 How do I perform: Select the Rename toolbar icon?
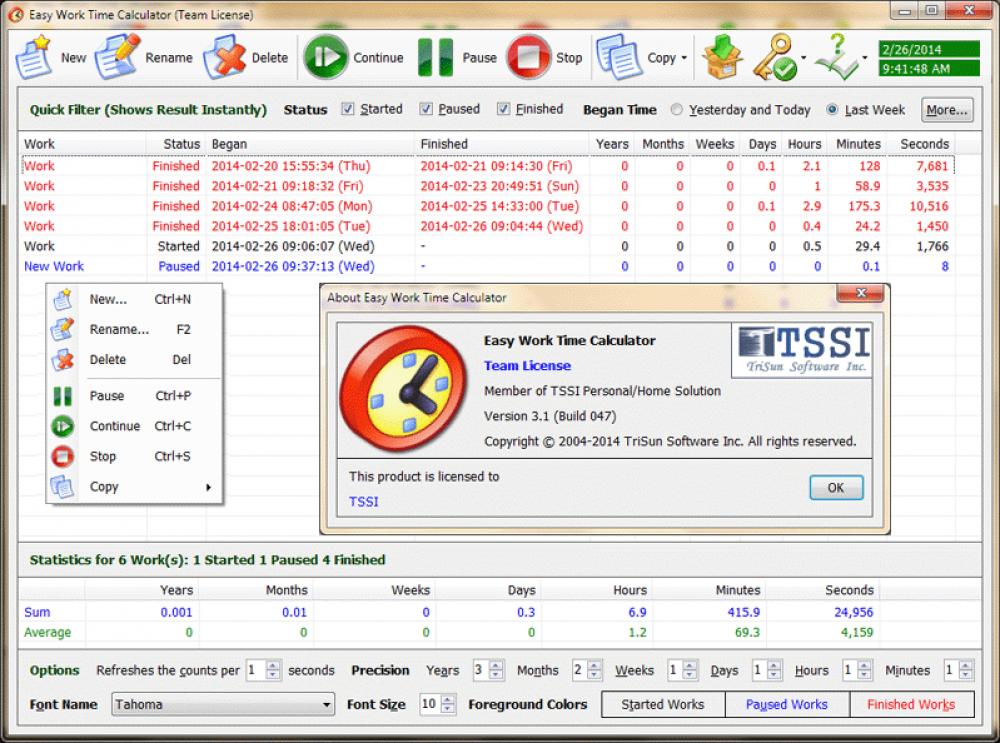145,57
